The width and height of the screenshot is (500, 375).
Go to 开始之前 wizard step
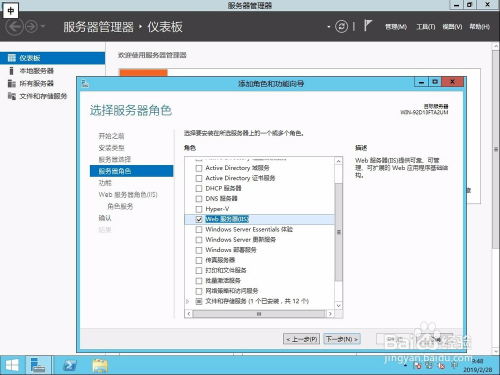point(111,136)
